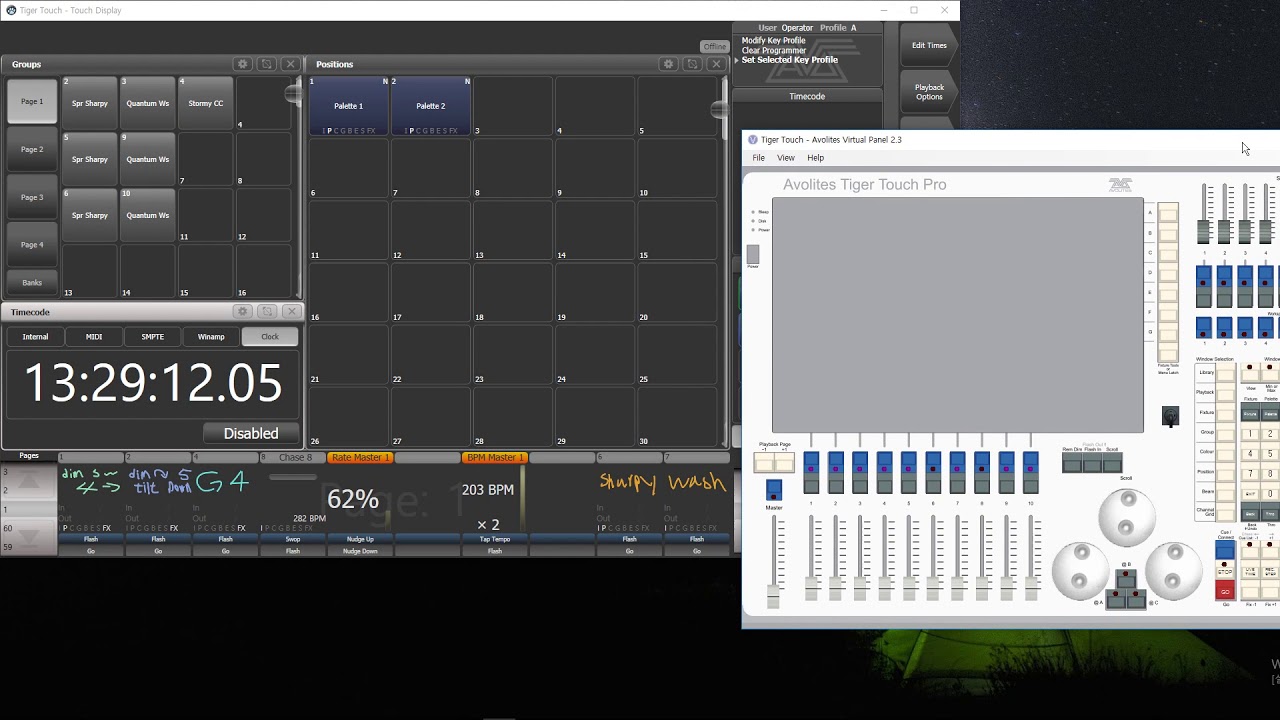
Task: Select Modify Key Profile option
Action: click(x=773, y=41)
